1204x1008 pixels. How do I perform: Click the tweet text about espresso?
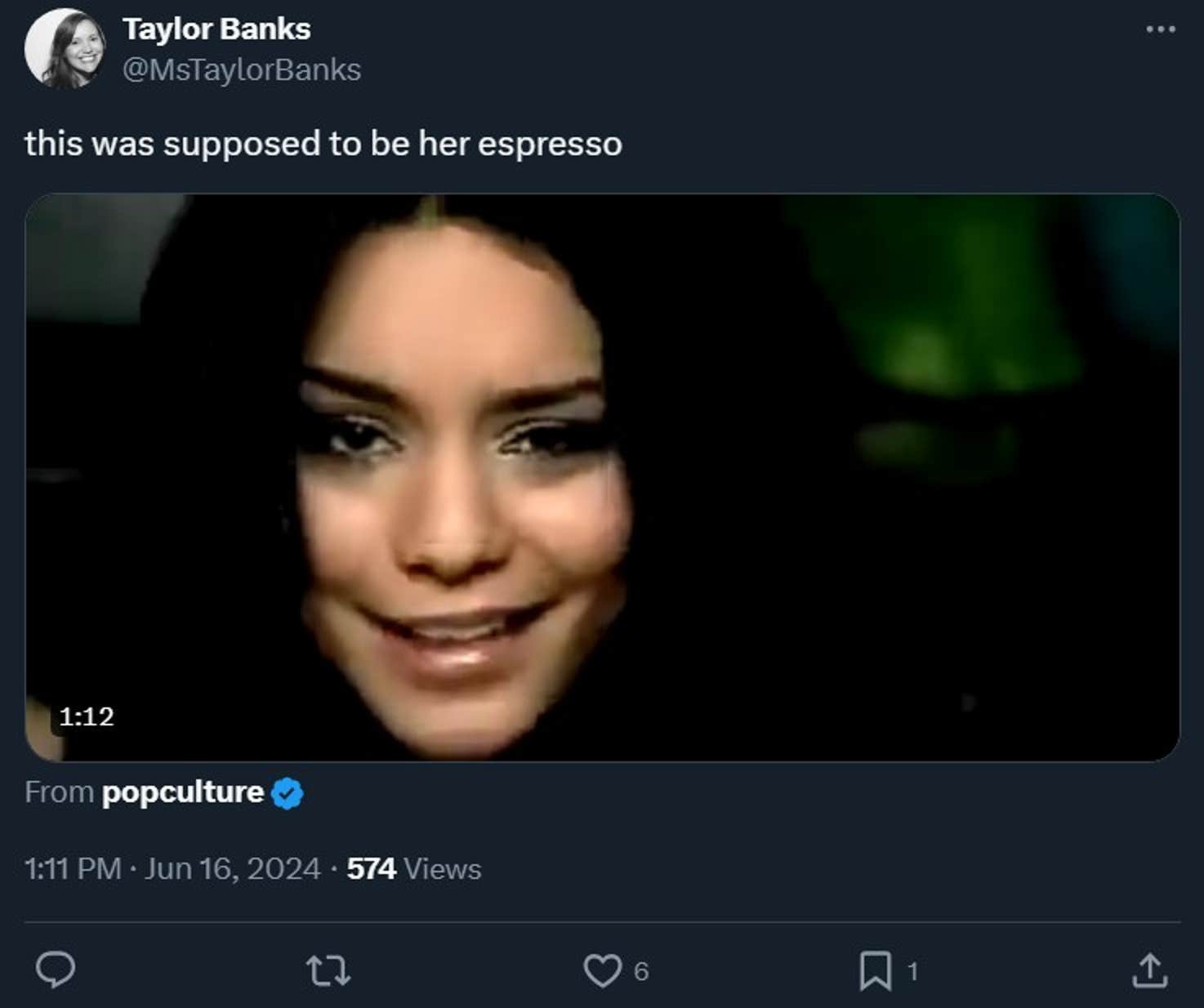coord(323,144)
